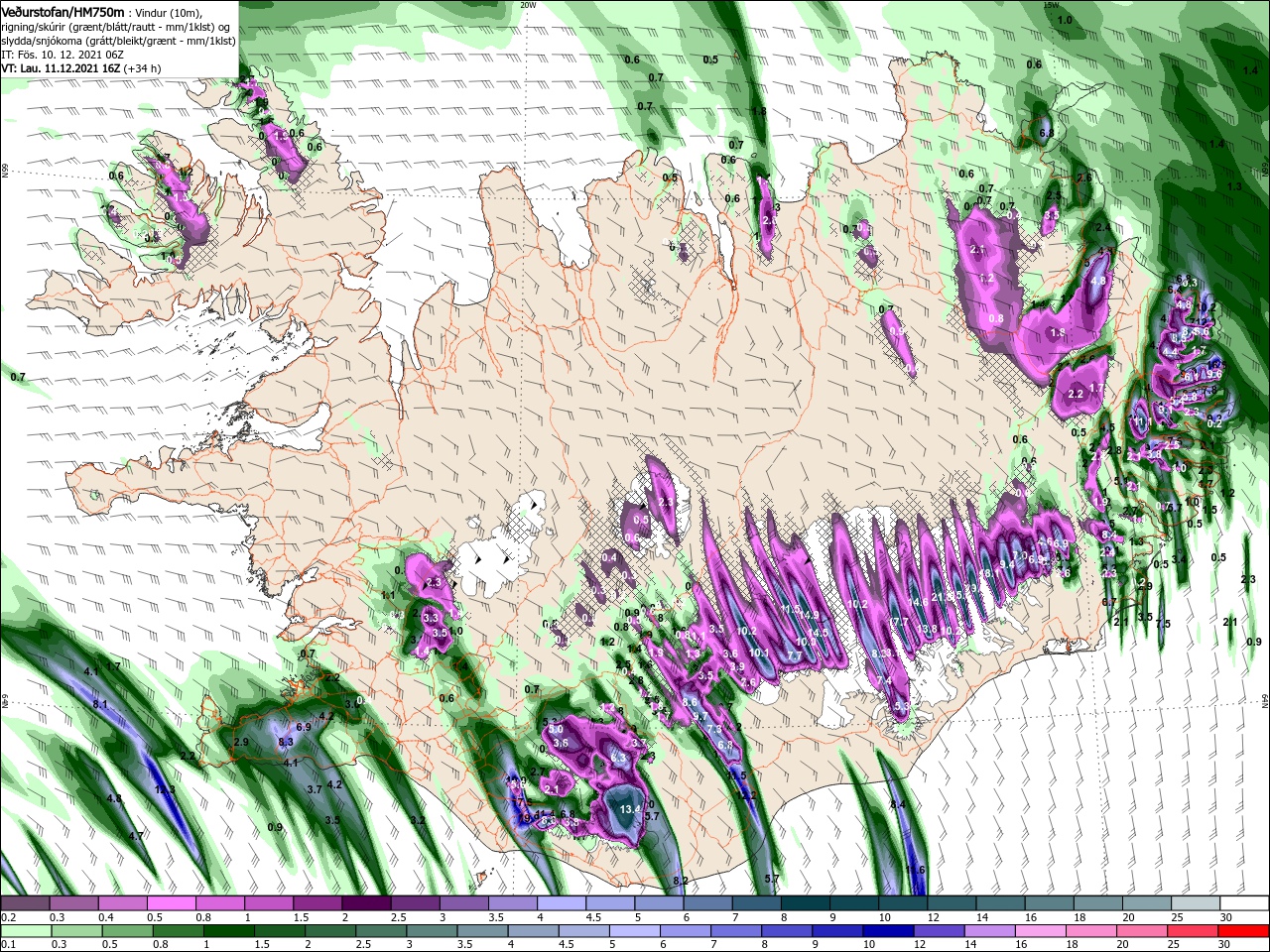
Task: Pick the bottom-row grey-green swatch at 3
Action: [431, 931]
